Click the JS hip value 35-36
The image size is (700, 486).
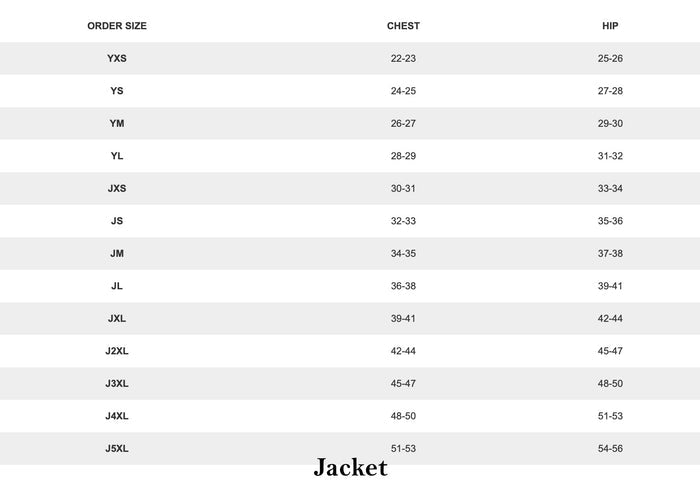[610, 221]
